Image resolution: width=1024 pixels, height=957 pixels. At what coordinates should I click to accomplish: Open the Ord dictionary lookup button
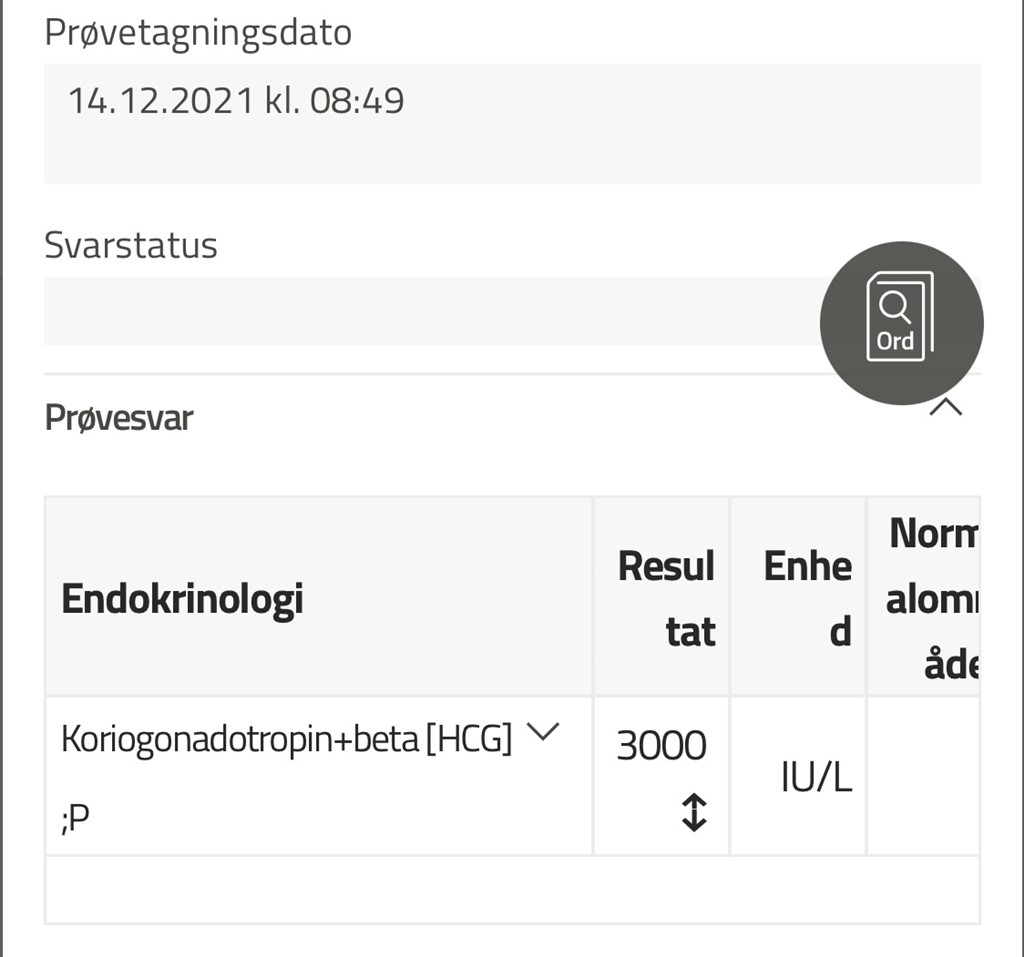point(900,323)
